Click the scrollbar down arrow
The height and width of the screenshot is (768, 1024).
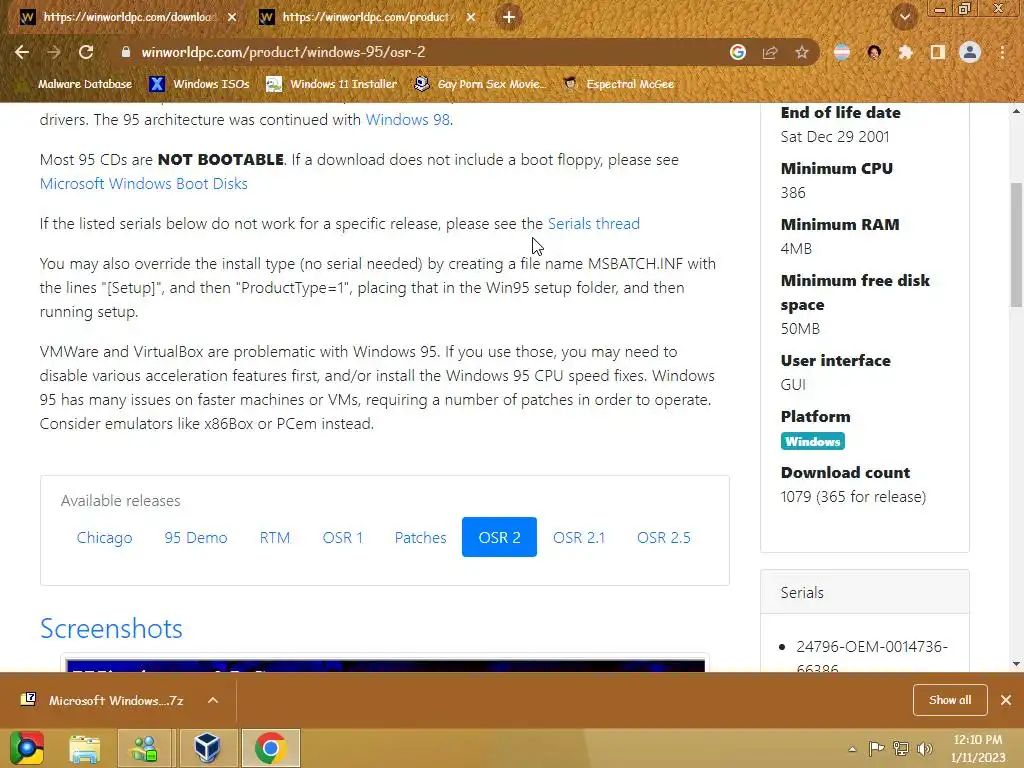[1016, 664]
